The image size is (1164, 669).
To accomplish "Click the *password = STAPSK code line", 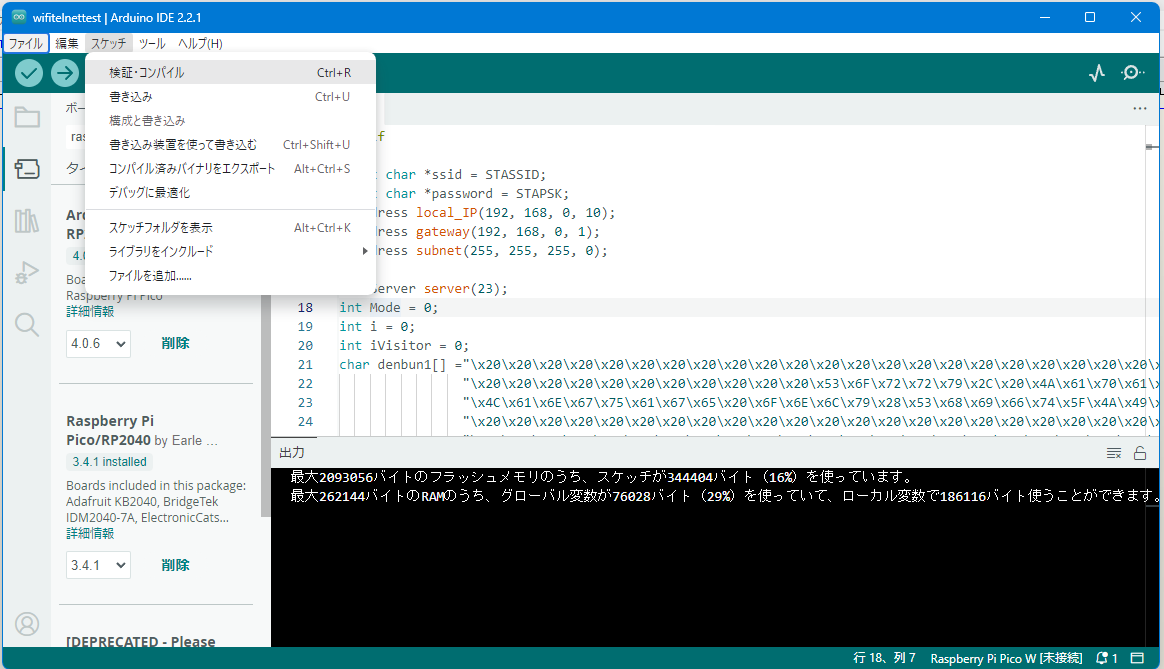I will pyautogui.click(x=472, y=194).
